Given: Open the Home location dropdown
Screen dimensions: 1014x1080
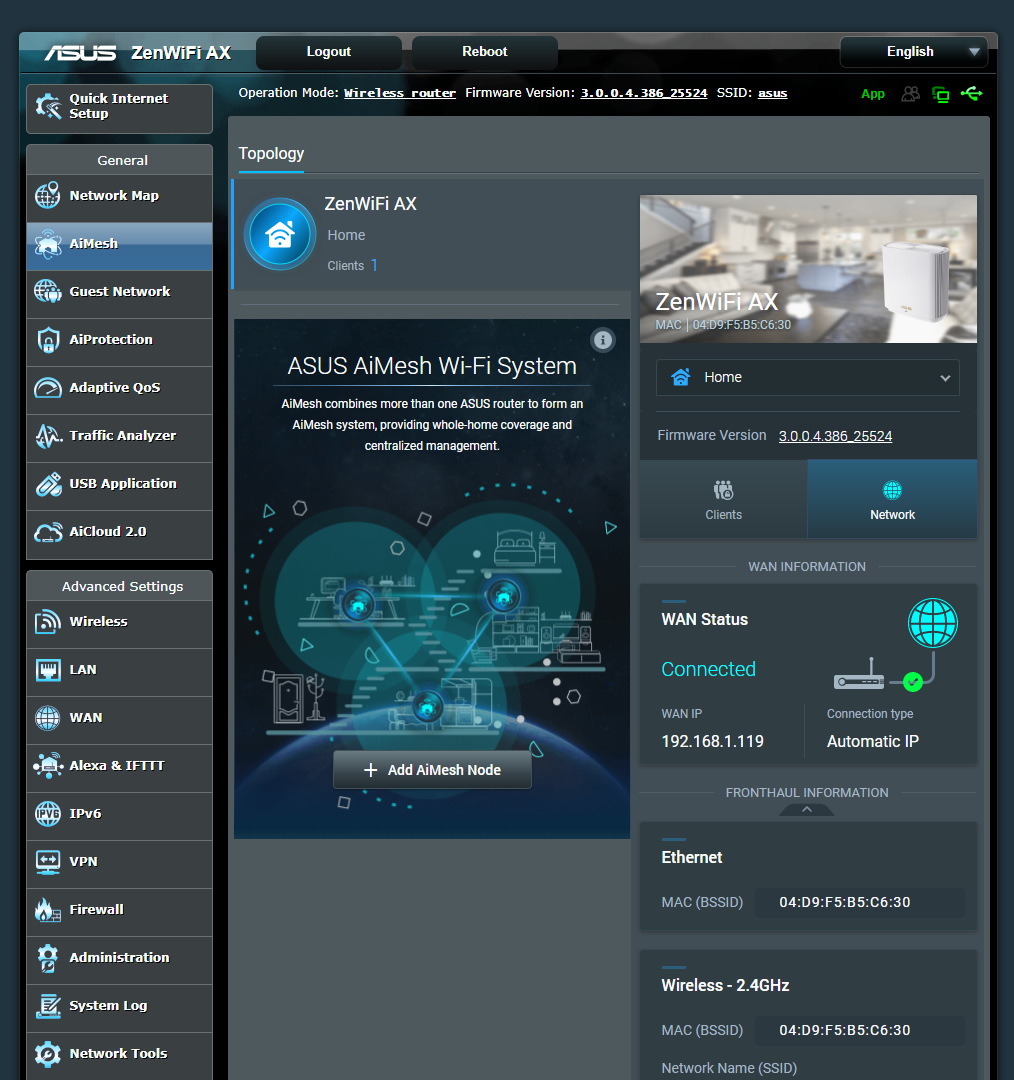Looking at the screenshot, I should [807, 377].
